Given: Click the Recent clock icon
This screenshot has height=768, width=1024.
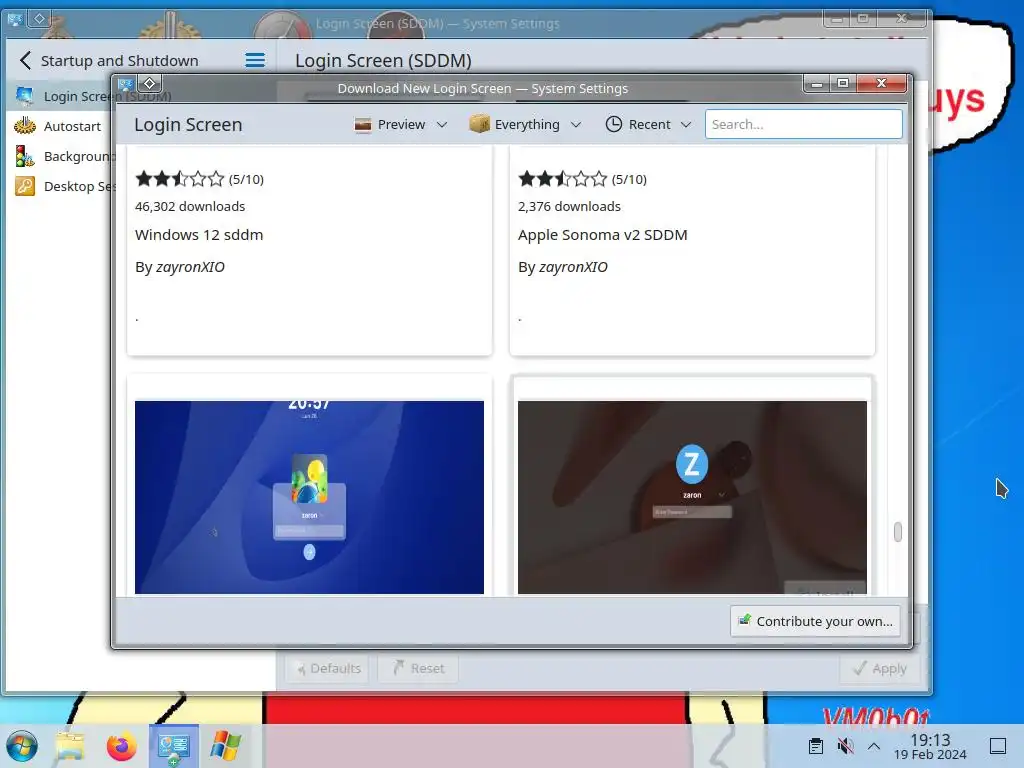Looking at the screenshot, I should click(x=613, y=124).
